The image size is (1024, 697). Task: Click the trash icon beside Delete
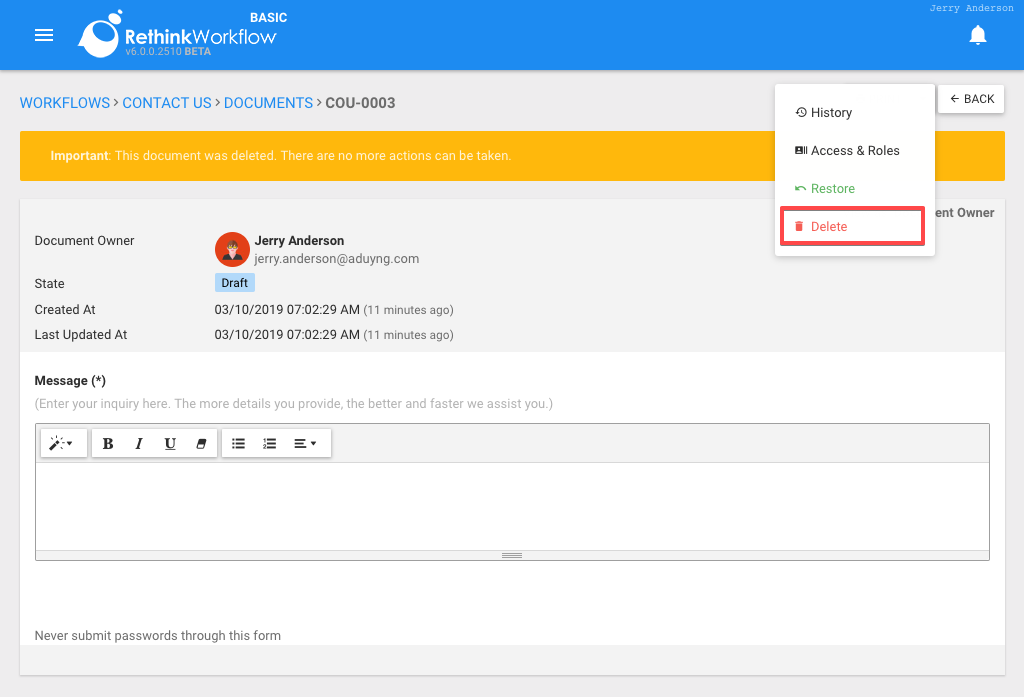pyautogui.click(x=798, y=226)
